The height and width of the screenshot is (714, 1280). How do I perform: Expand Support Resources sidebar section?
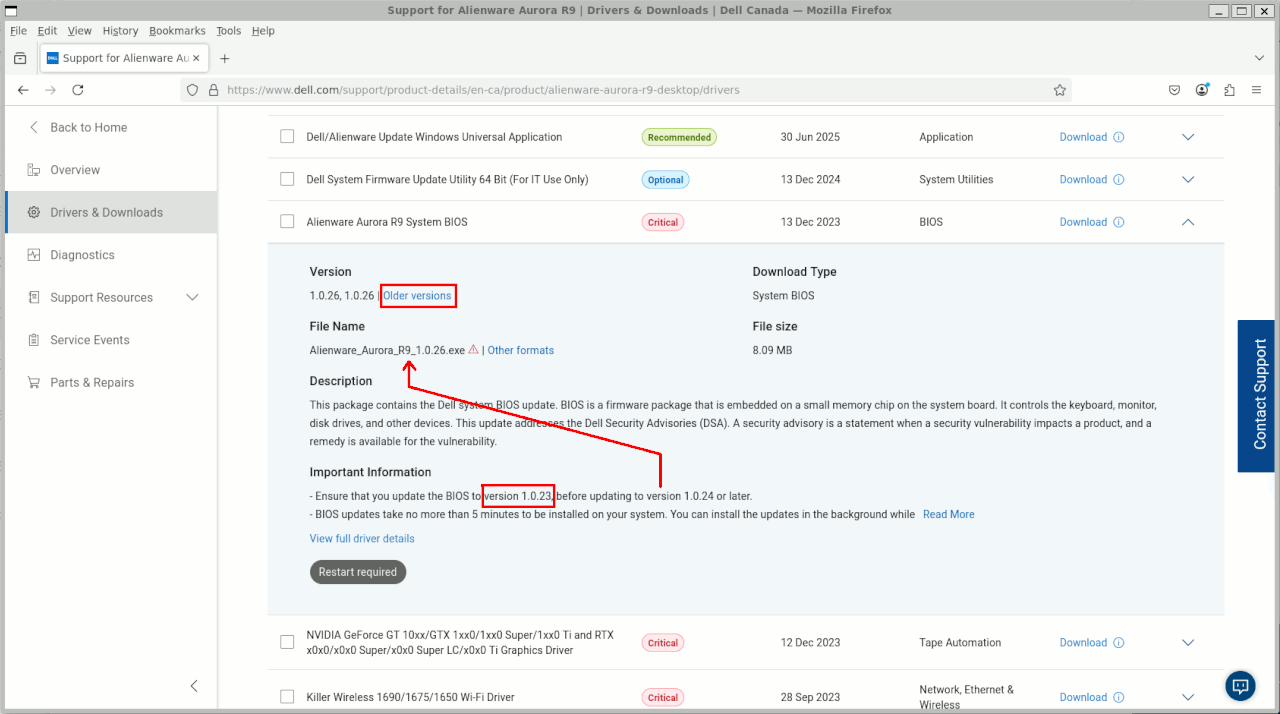click(193, 297)
